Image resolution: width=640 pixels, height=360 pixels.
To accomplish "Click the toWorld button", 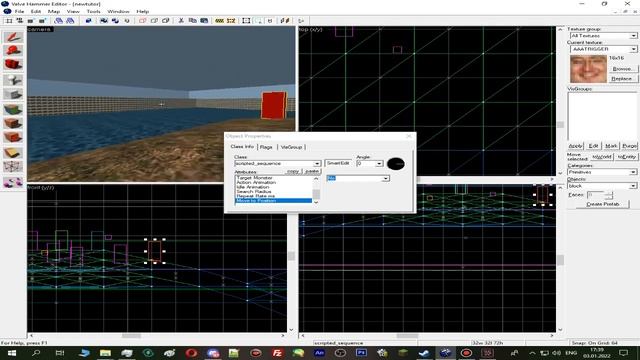I will [602, 157].
